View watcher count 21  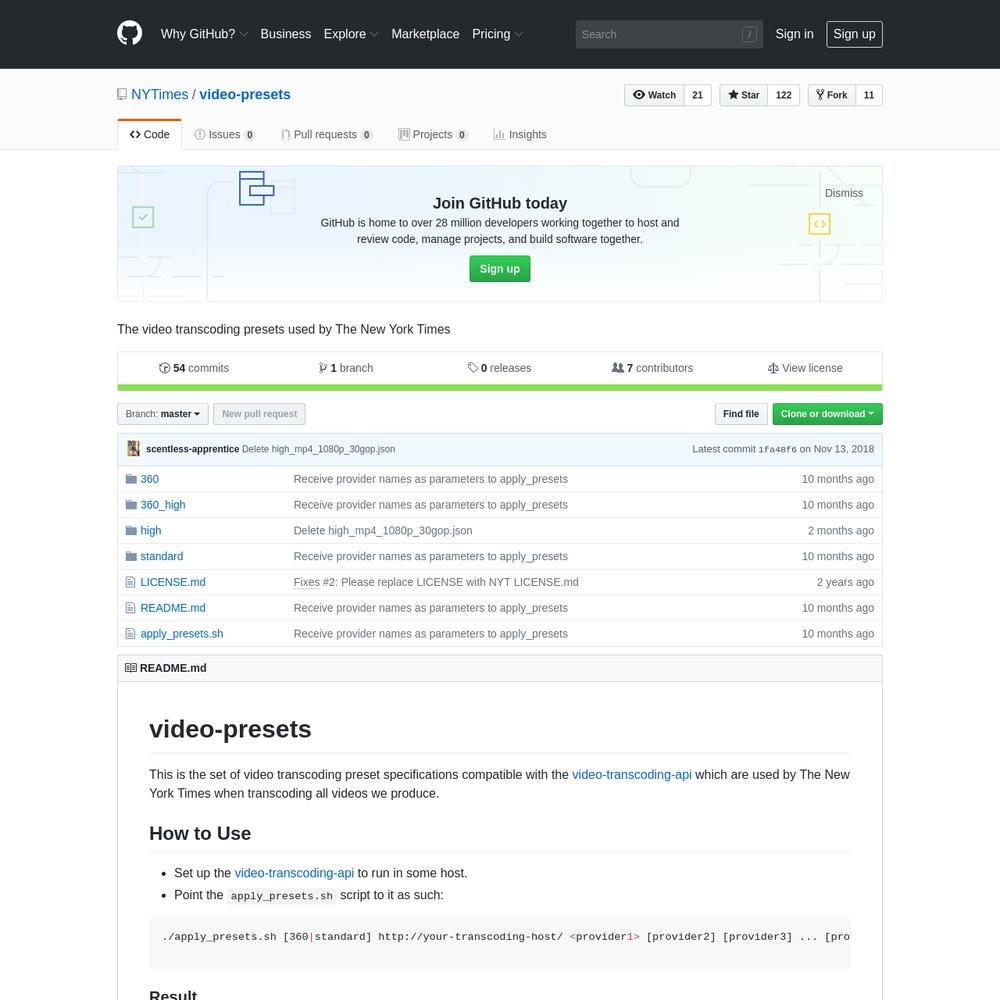tap(698, 95)
